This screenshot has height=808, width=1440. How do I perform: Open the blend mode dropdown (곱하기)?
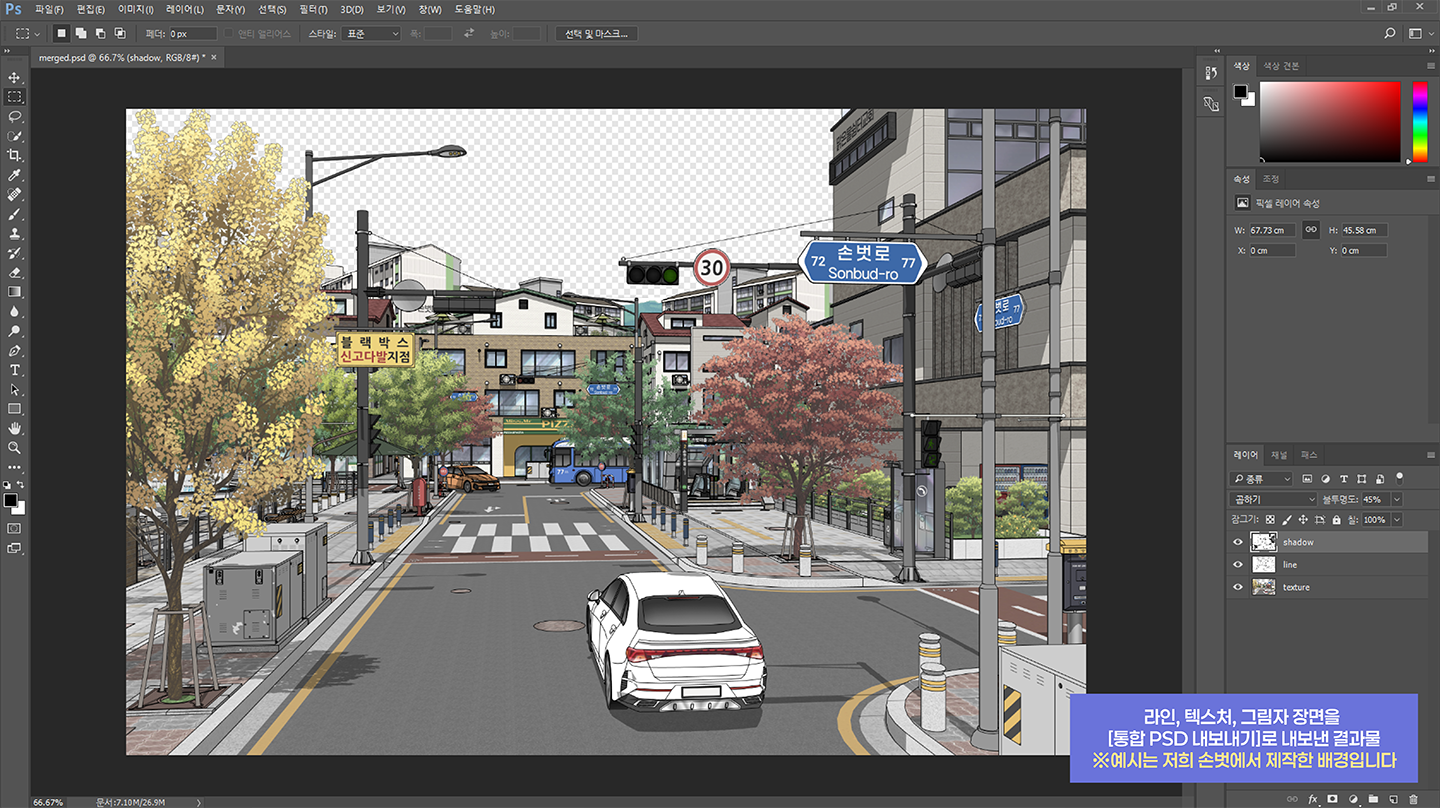point(1273,499)
